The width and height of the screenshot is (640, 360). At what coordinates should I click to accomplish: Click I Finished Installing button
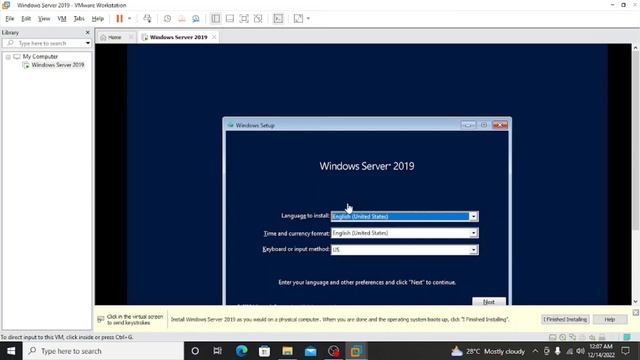coord(565,319)
